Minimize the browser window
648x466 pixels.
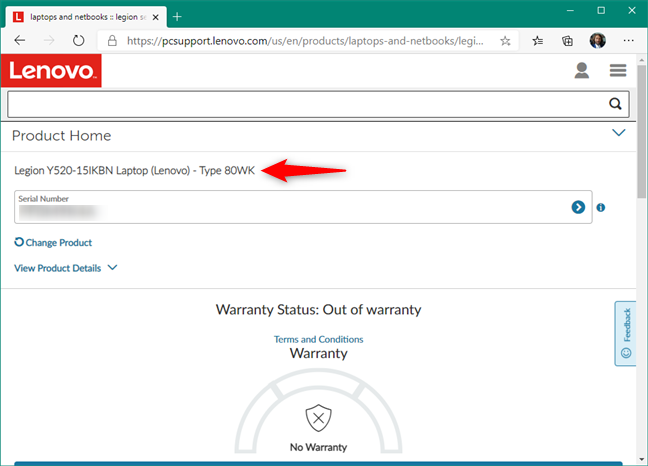pyautogui.click(x=570, y=10)
